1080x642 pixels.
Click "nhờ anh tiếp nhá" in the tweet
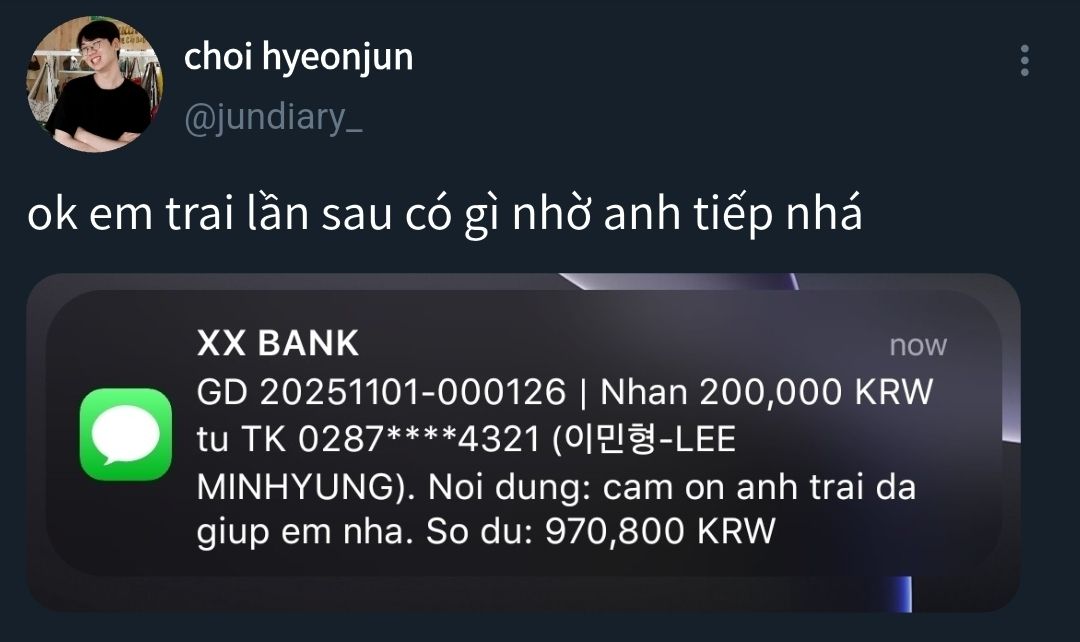click(x=687, y=214)
